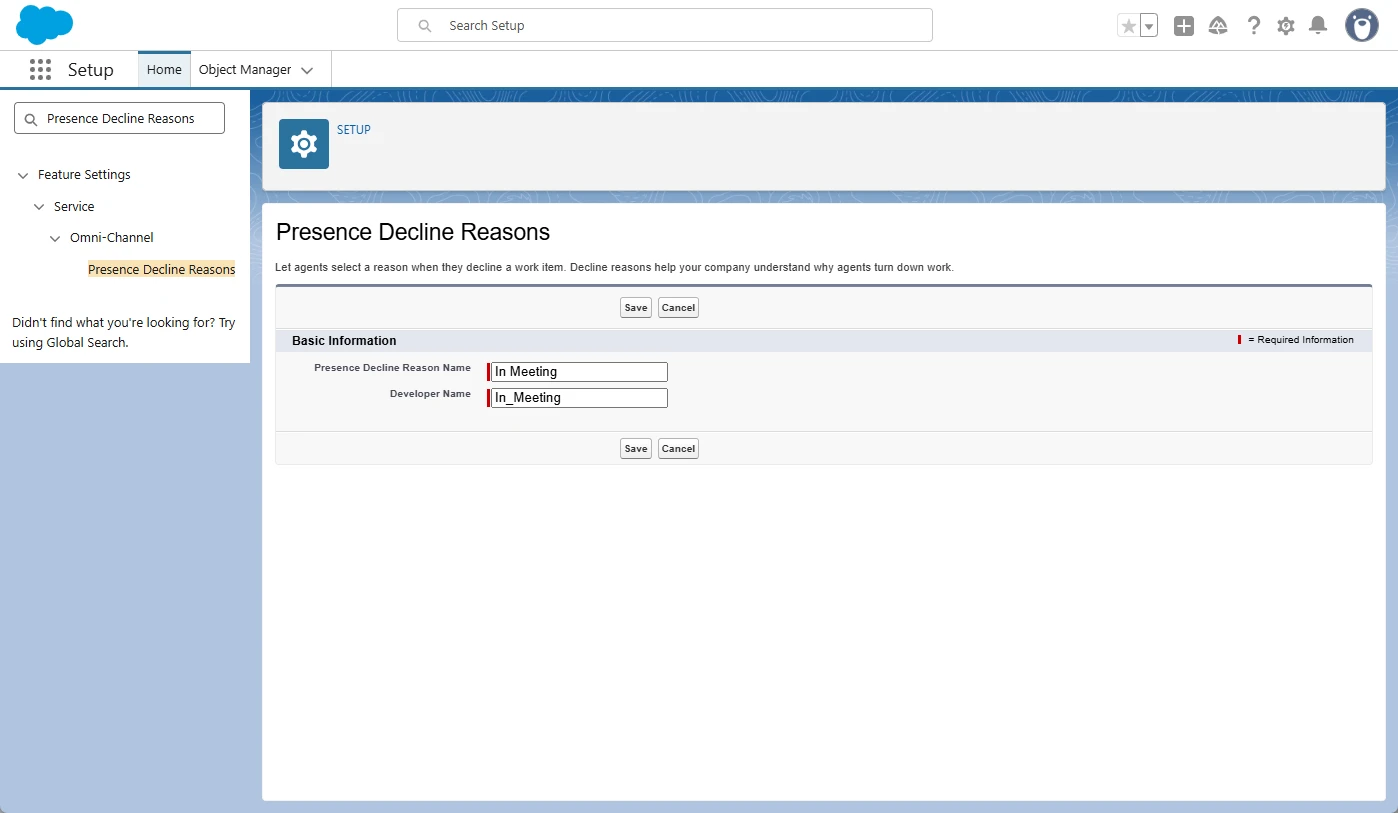Open the Favorites list dropdown arrow
1398x813 pixels.
pyautogui.click(x=1149, y=26)
